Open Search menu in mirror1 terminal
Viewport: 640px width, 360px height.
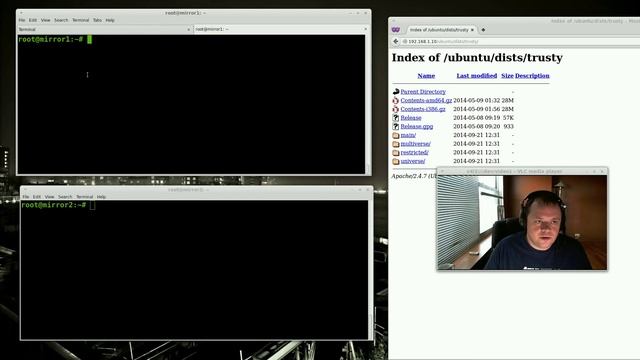(61, 20)
